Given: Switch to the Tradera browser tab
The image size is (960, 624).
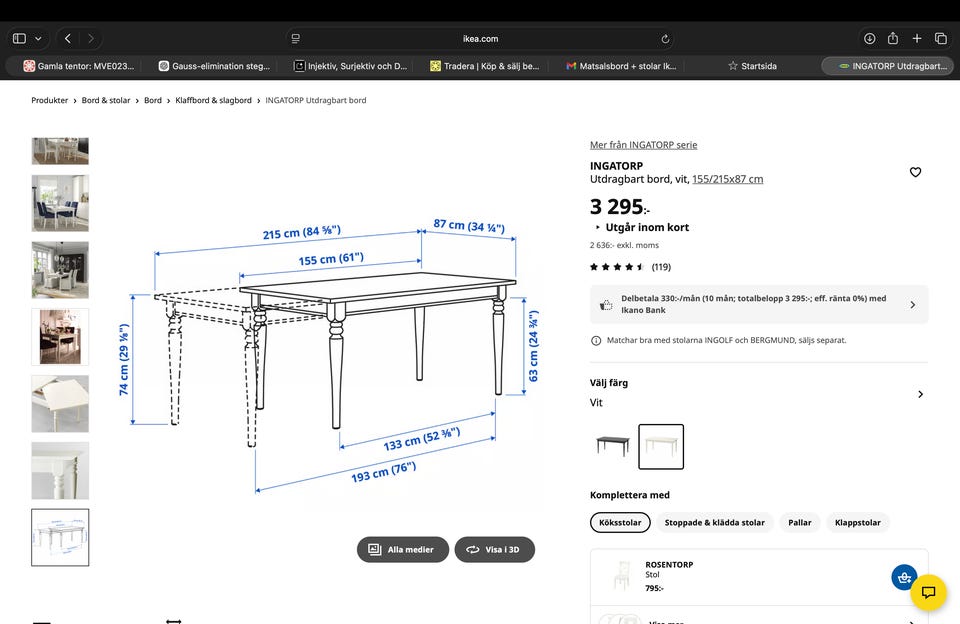Looking at the screenshot, I should click(x=485, y=66).
